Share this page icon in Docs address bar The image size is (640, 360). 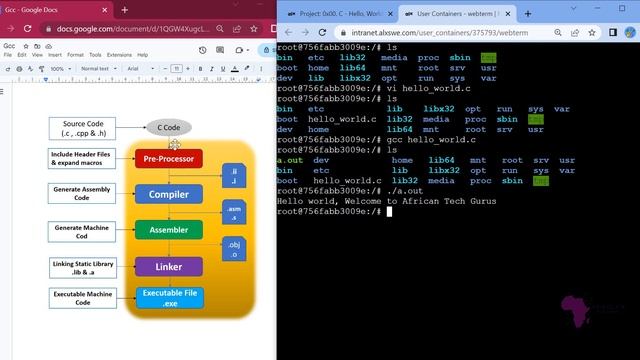click(237, 29)
